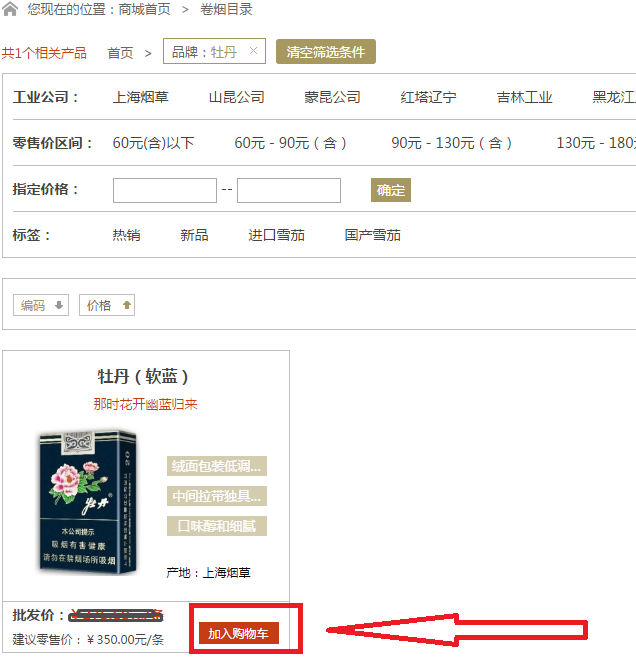Select the 国产雪茄 tag
This screenshot has width=636, height=663.
(x=373, y=235)
